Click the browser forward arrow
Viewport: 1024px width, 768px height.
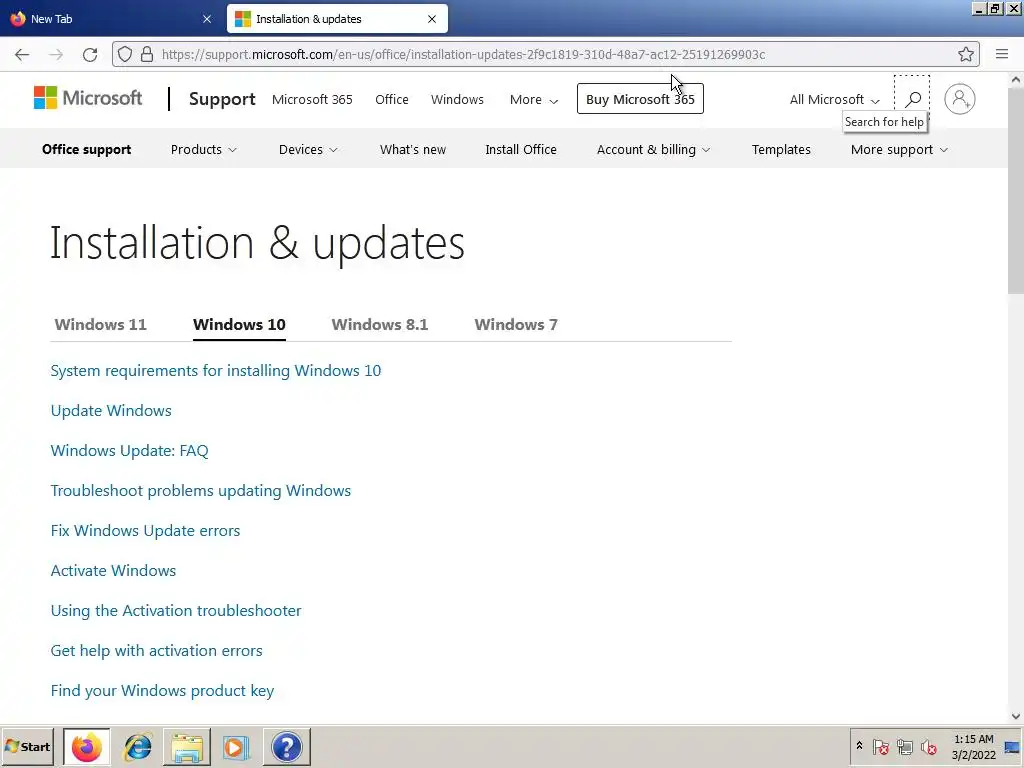point(56,55)
